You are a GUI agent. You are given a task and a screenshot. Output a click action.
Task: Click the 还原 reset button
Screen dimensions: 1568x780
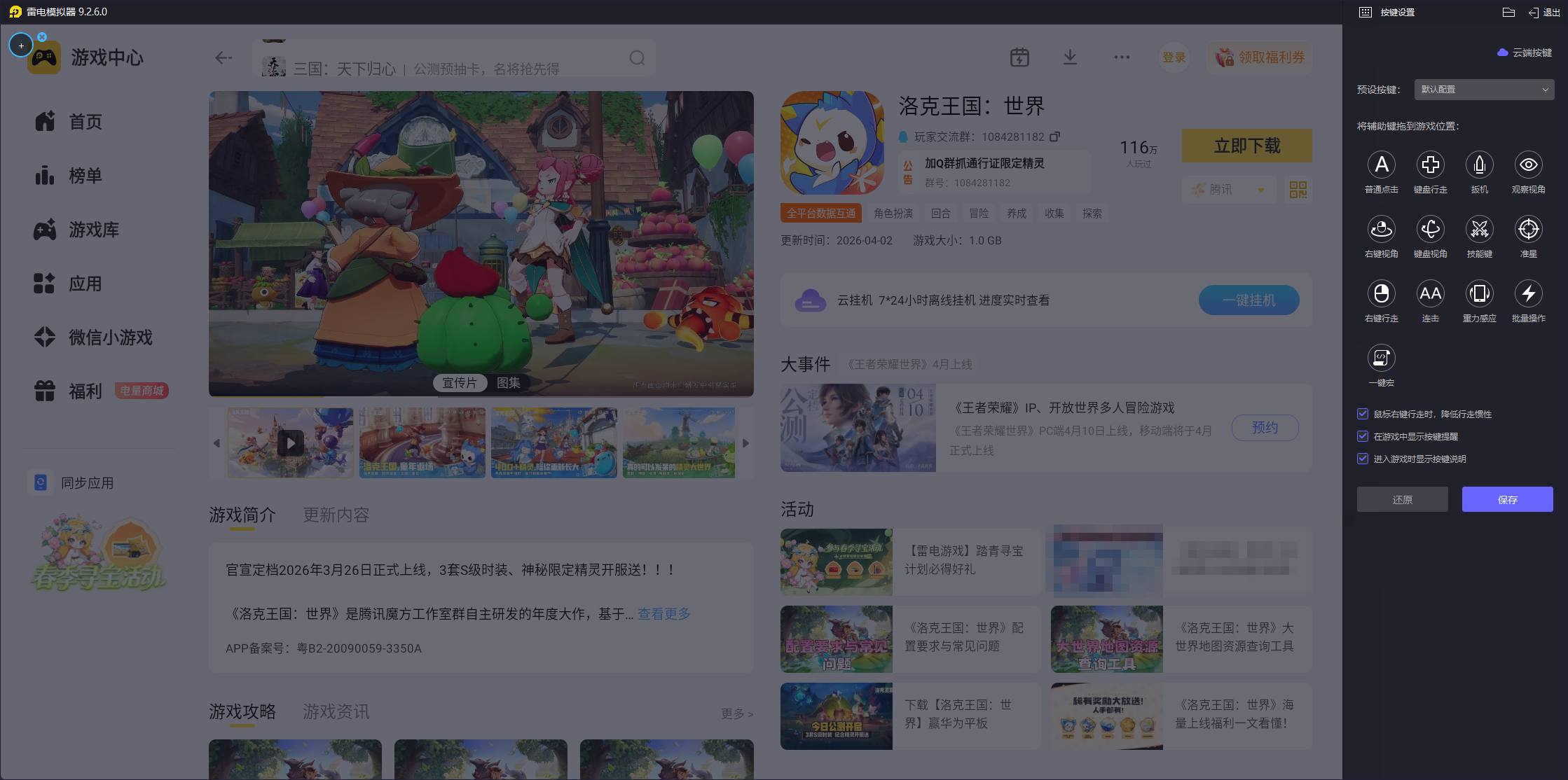pyautogui.click(x=1402, y=499)
